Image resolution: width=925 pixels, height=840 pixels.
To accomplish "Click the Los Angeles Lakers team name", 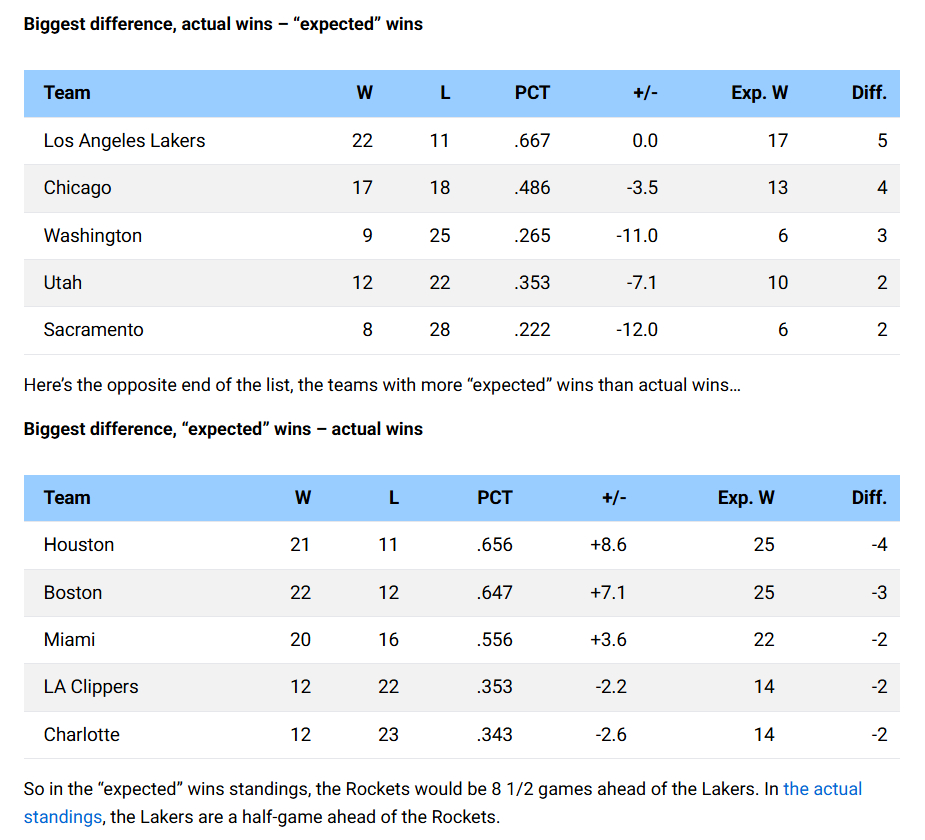I will click(124, 141).
